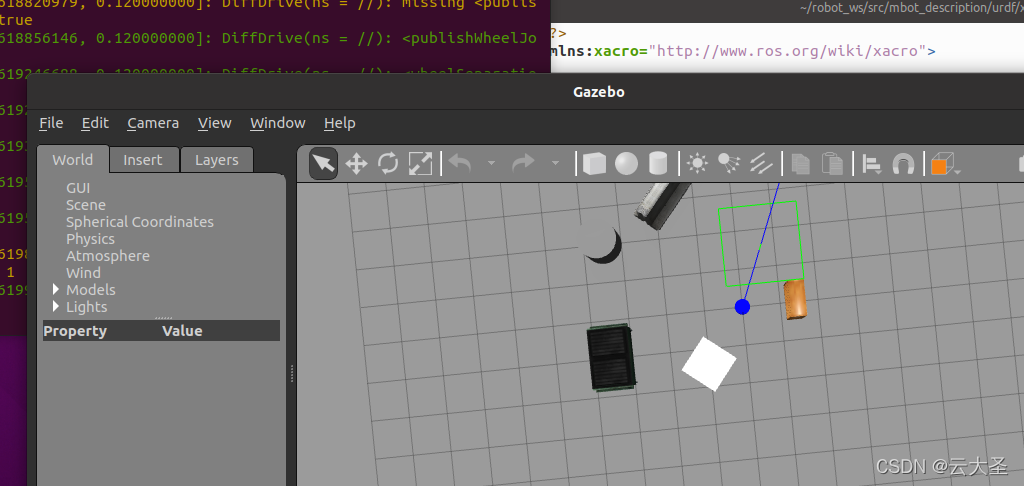The height and width of the screenshot is (486, 1024).
Task: Select the white box model in scene
Action: 709,364
